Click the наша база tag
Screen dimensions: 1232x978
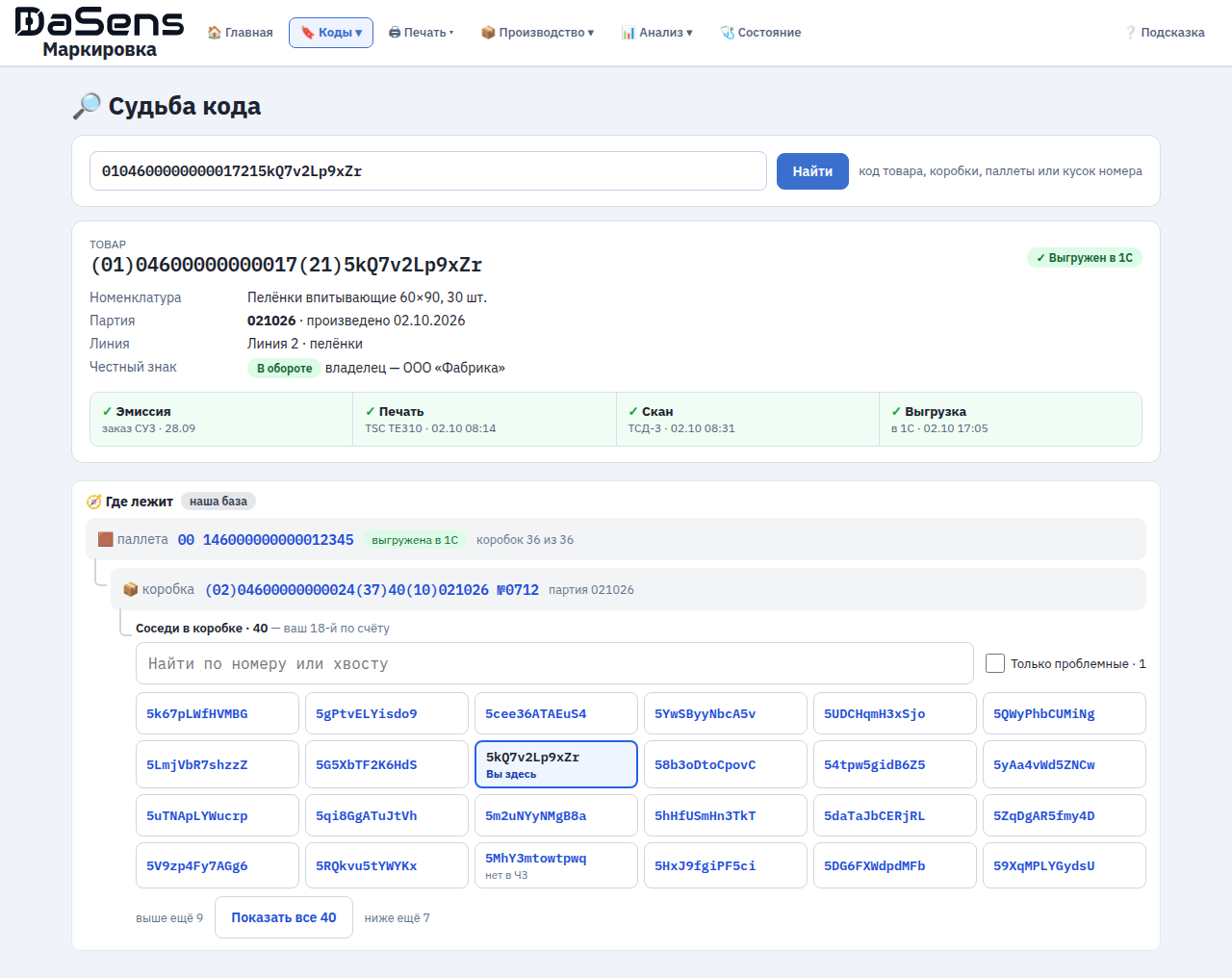[x=218, y=502]
